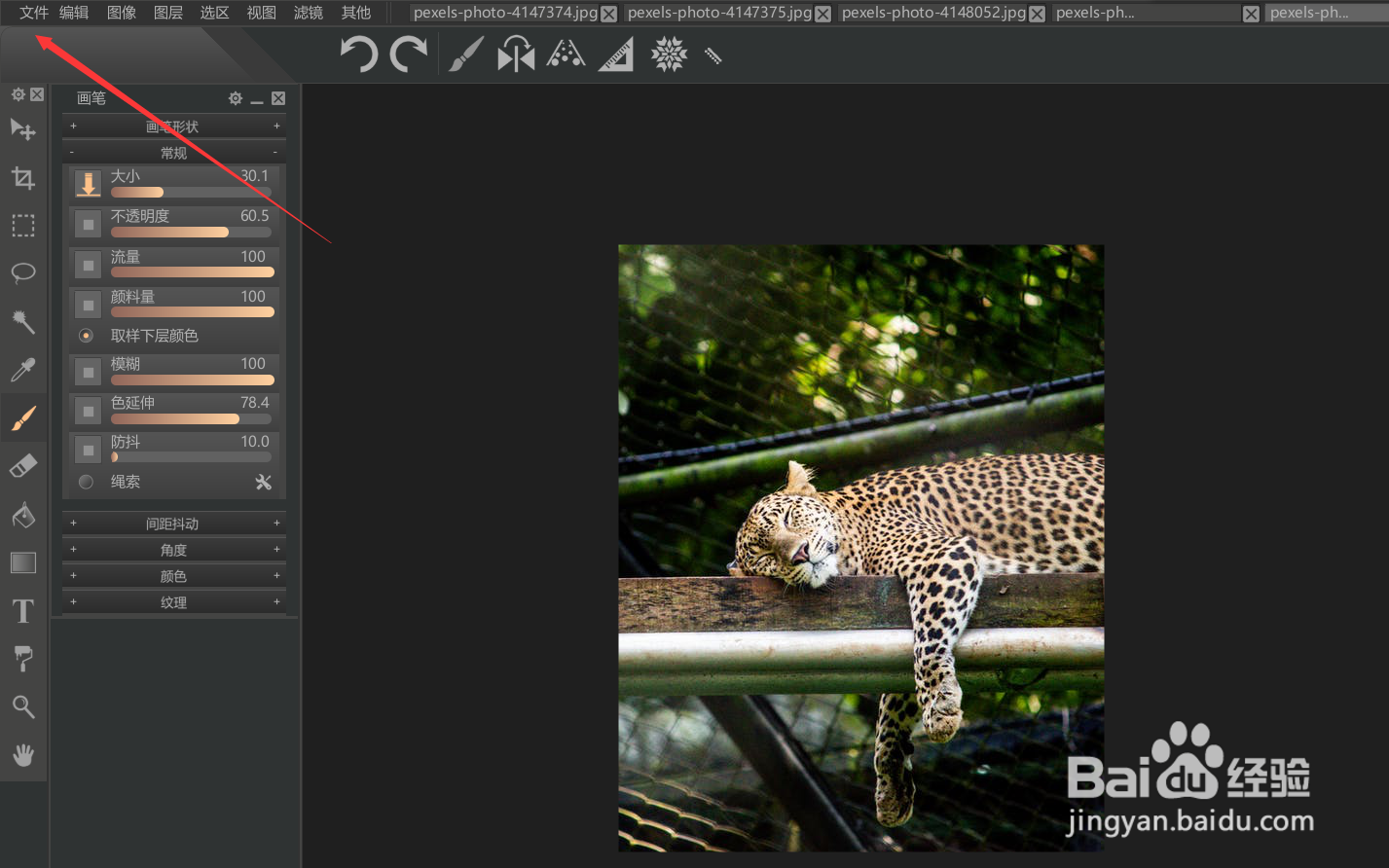Adjust the 不透明度 slider

(x=191, y=233)
